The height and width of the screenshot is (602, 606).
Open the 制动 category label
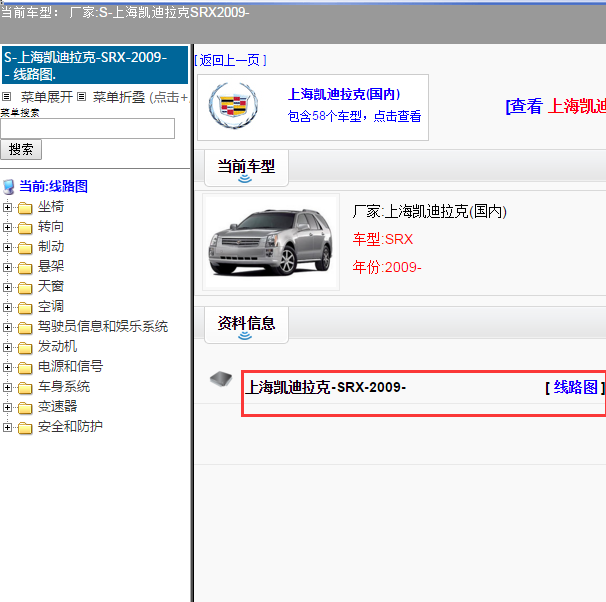tap(51, 247)
